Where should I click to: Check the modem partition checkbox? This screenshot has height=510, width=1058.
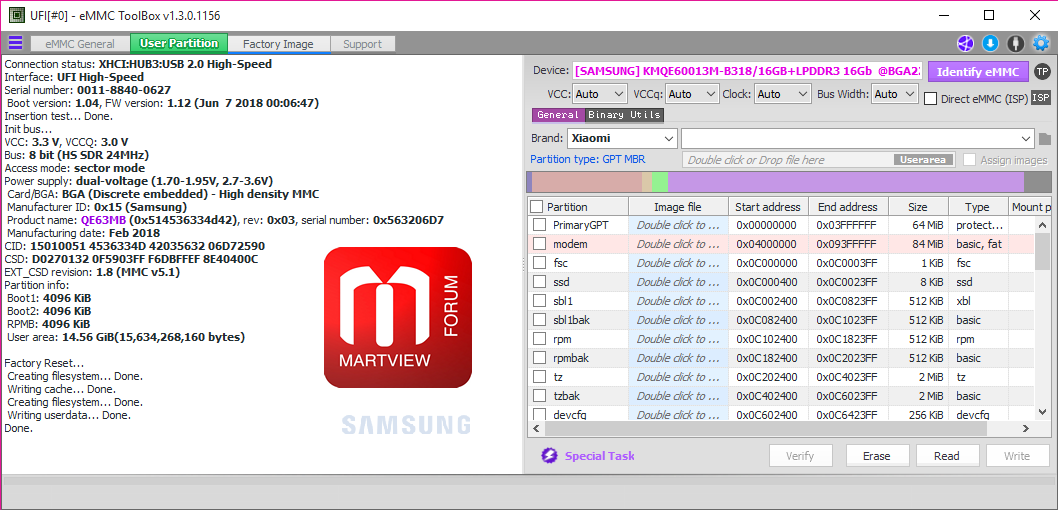point(540,244)
